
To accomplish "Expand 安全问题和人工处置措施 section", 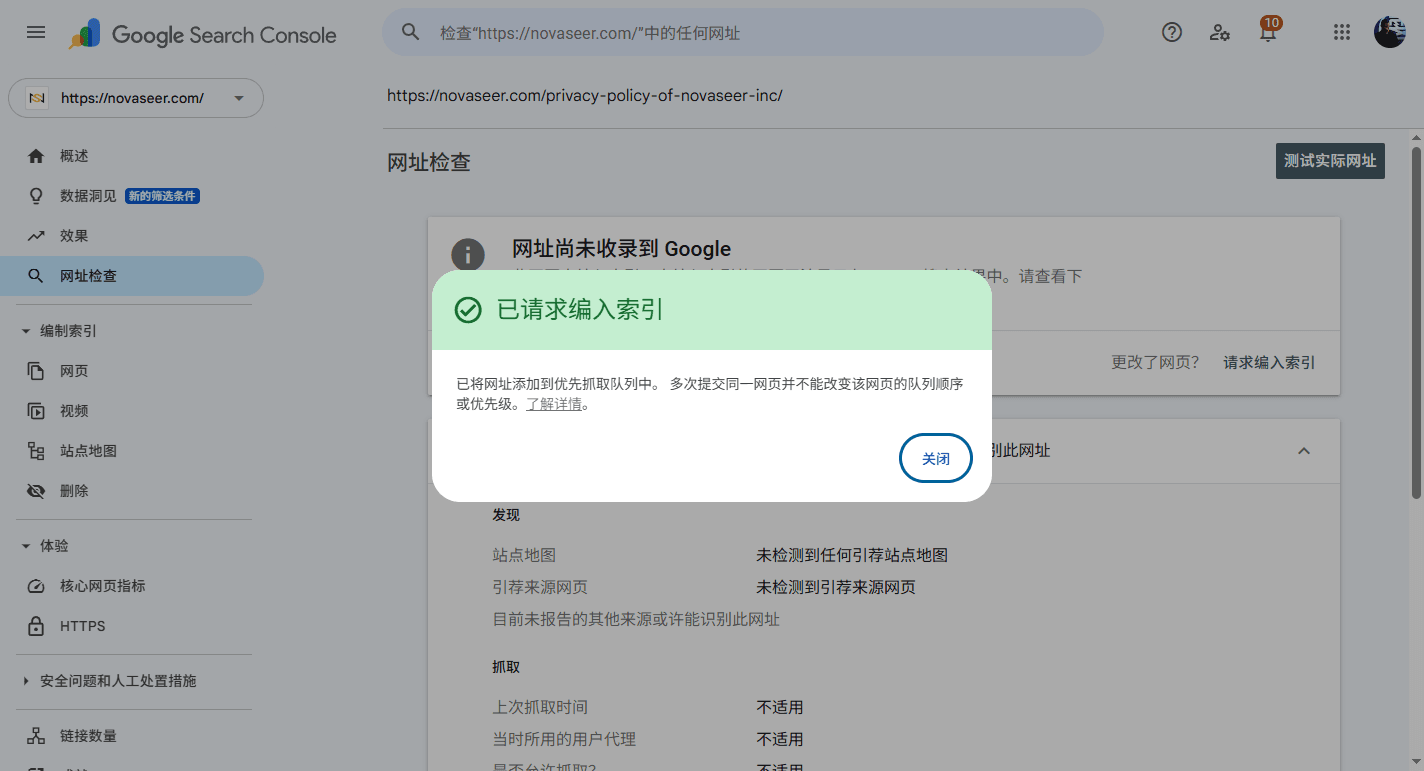I will click(26, 681).
